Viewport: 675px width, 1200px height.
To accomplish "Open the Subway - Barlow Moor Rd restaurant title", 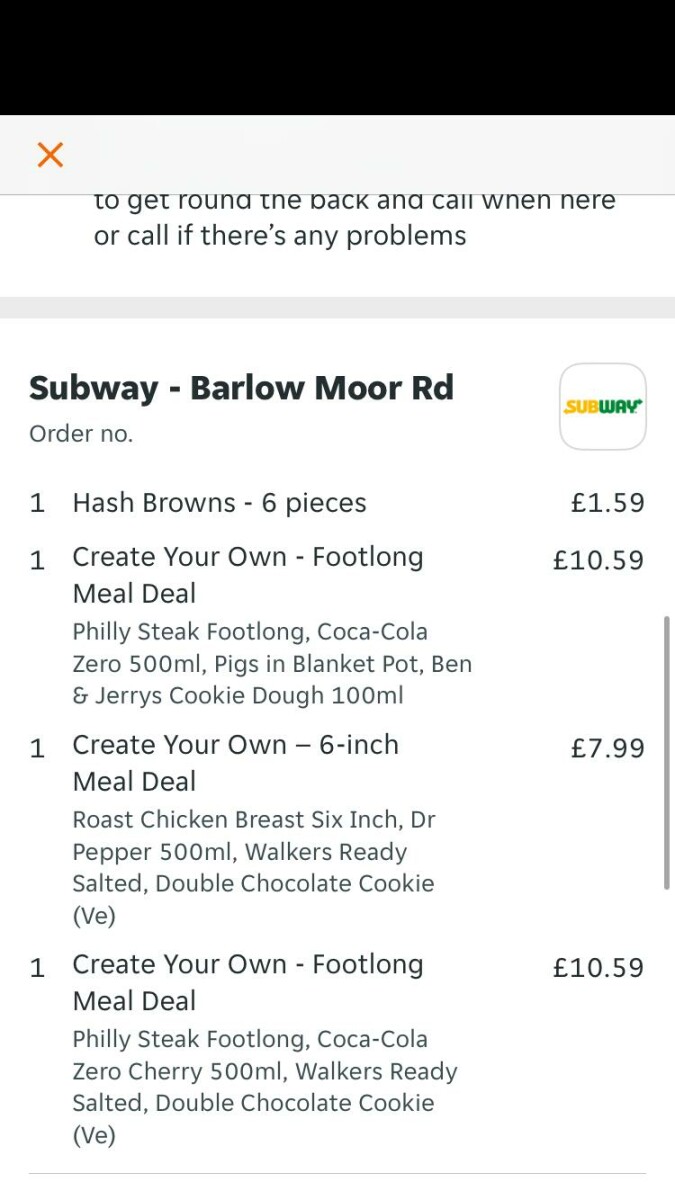I will click(241, 388).
